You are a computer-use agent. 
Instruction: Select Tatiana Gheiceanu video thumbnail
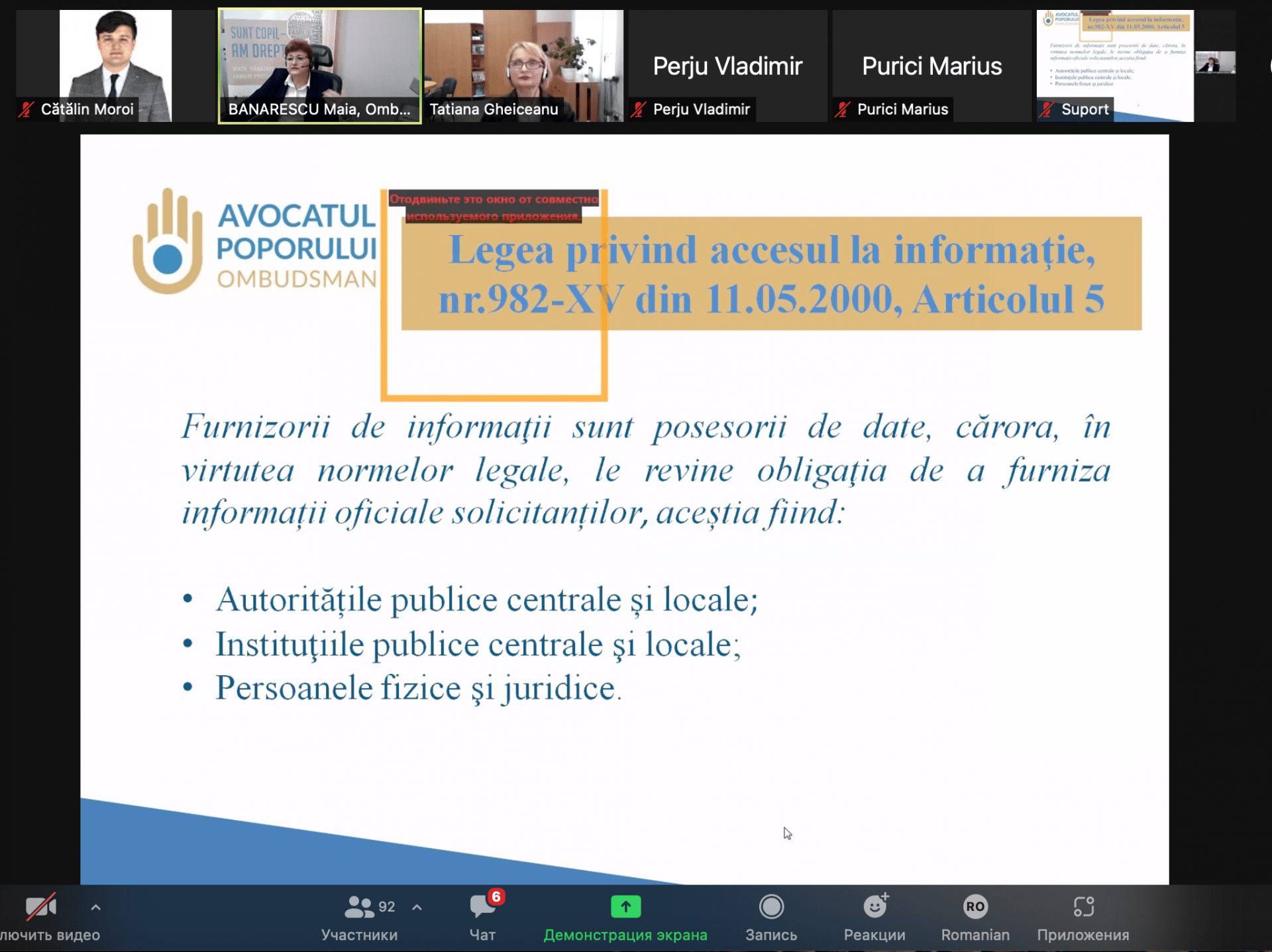pyautogui.click(x=523, y=66)
